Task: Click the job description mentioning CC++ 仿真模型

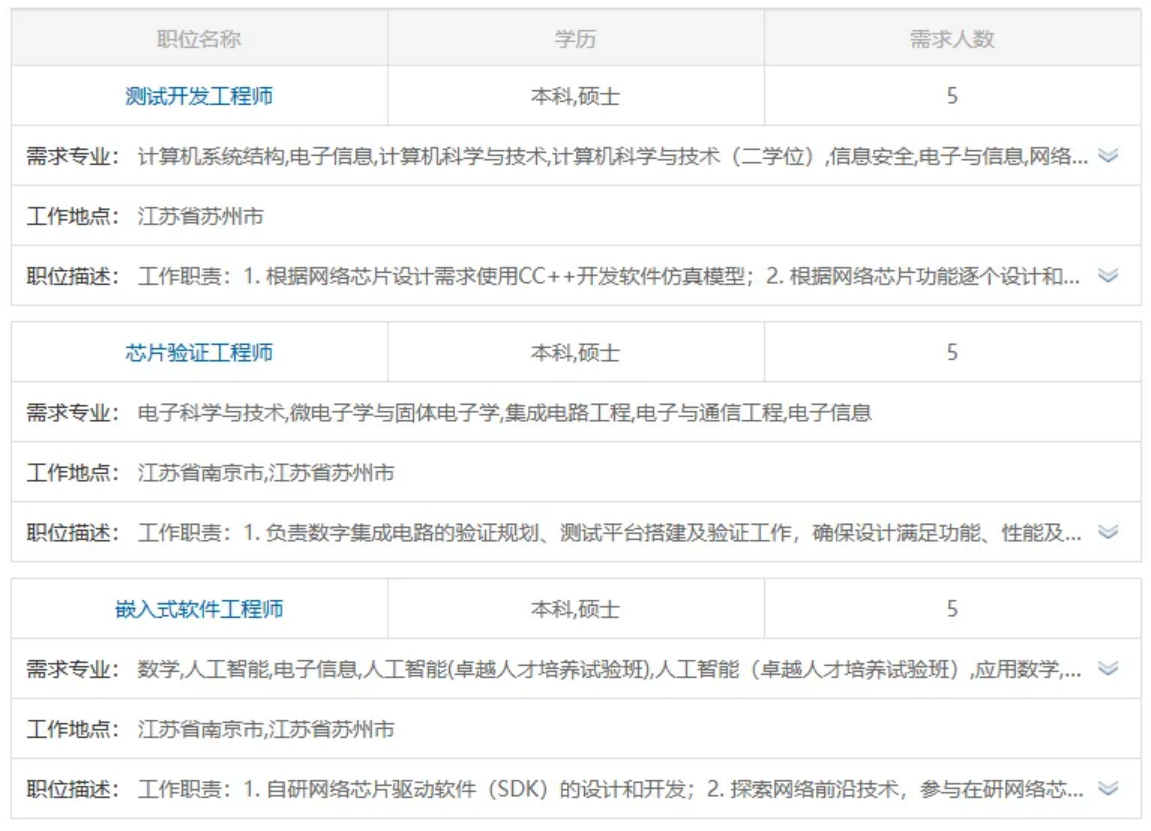Action: coord(608,277)
